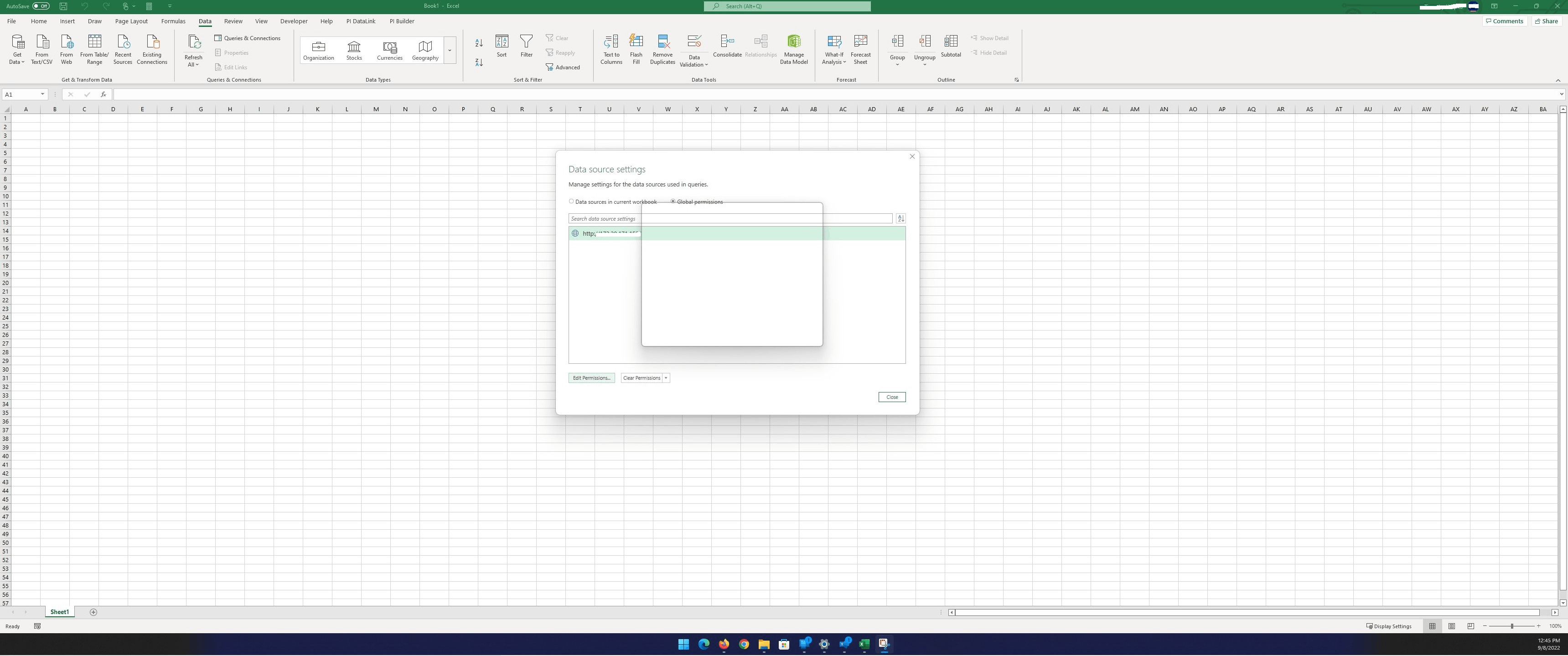Open the PI DataLink menu

[x=361, y=21]
